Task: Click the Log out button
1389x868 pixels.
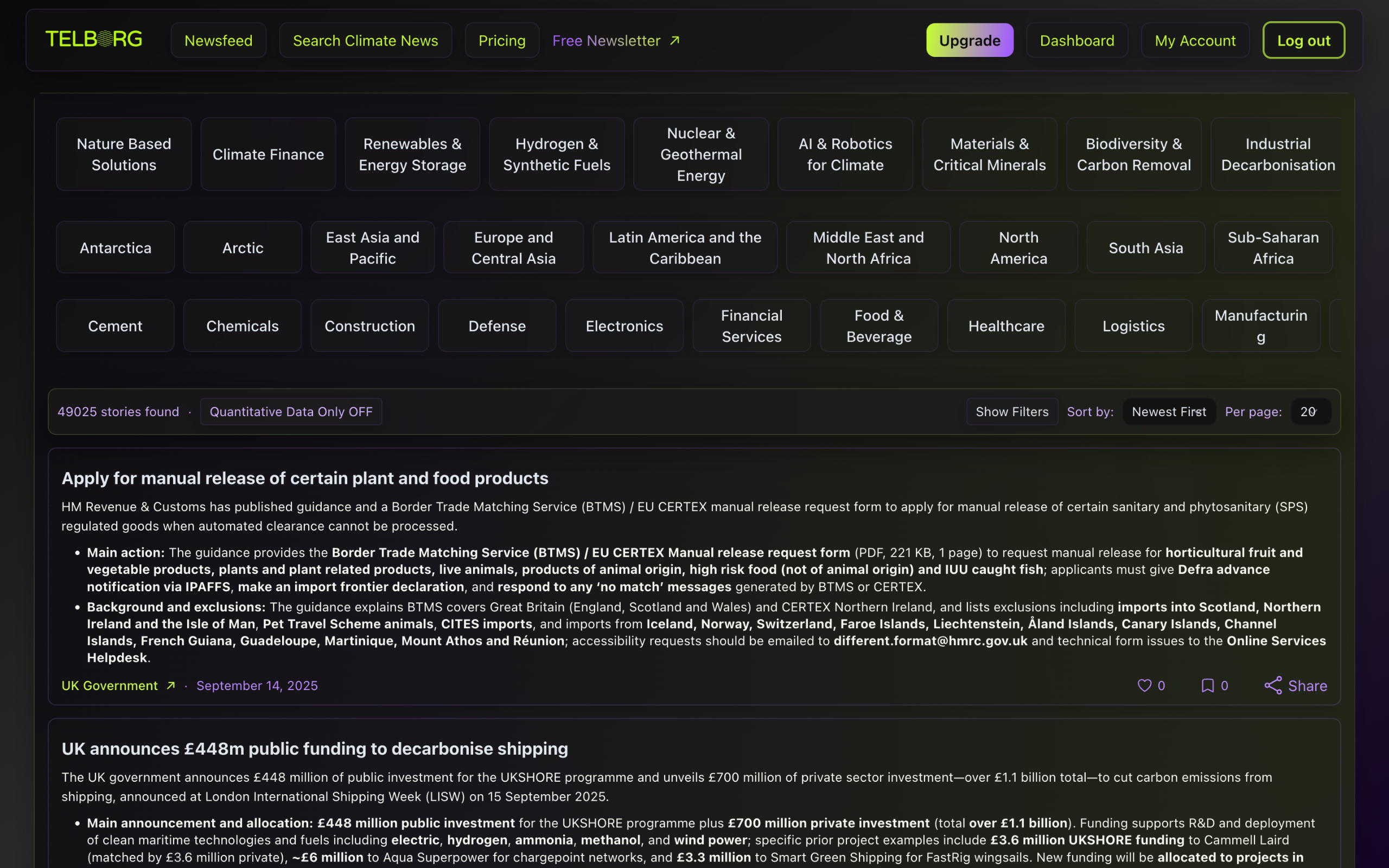Action: 1303,40
